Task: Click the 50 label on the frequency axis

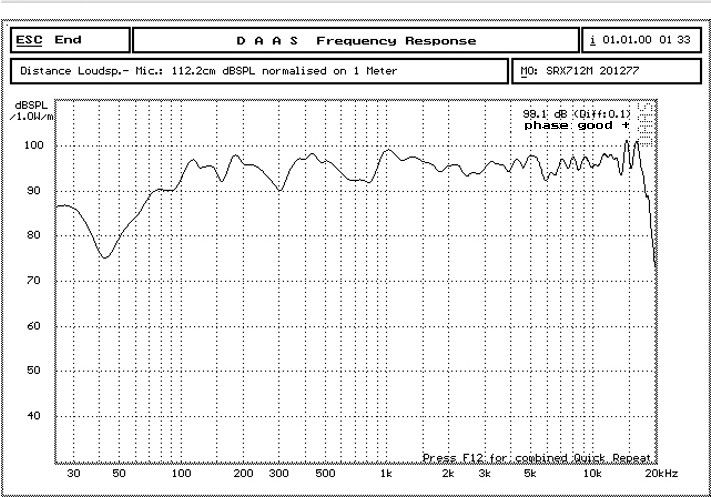Action: click(x=118, y=473)
